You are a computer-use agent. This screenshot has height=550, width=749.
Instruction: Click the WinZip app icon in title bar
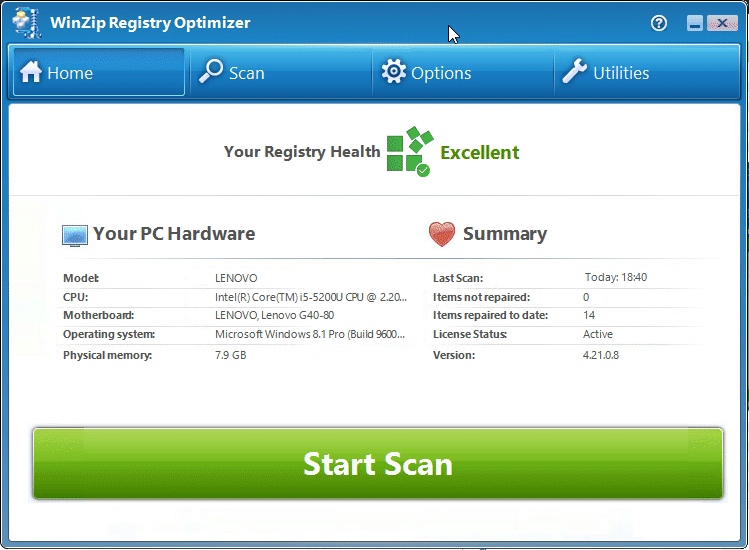[27, 22]
